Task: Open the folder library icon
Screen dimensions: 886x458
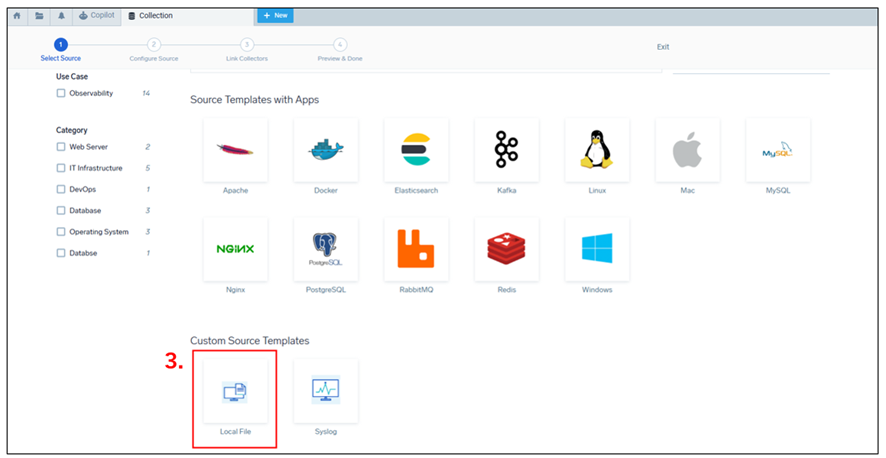Action: pyautogui.click(x=39, y=16)
